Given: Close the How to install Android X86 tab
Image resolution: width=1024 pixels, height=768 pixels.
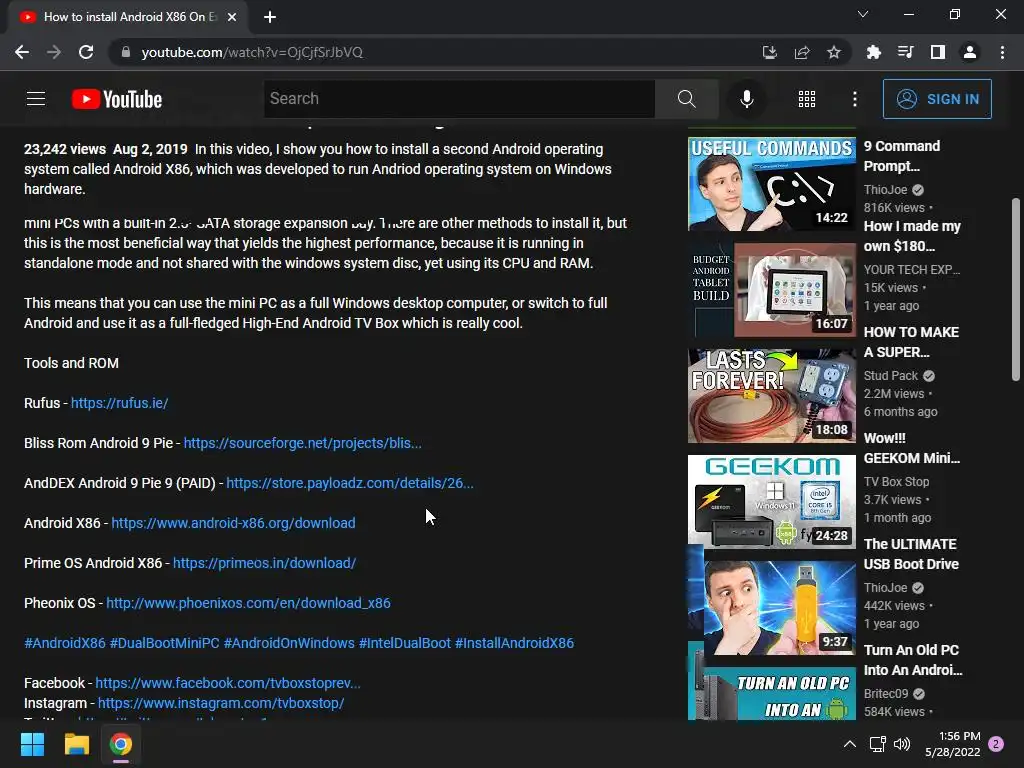Looking at the screenshot, I should (232, 17).
